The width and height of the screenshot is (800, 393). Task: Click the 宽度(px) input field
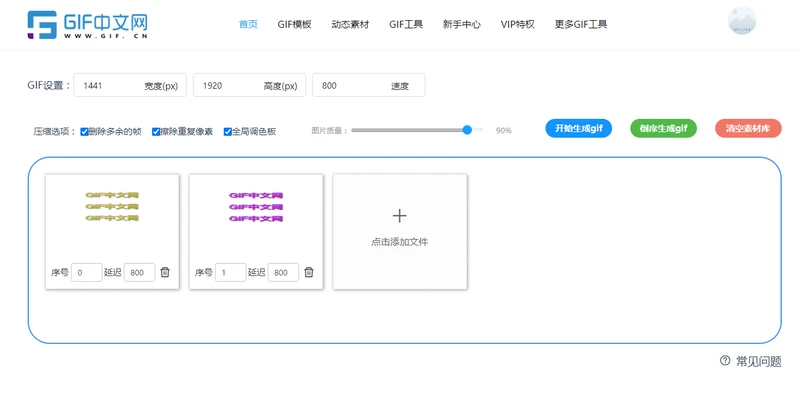130,85
